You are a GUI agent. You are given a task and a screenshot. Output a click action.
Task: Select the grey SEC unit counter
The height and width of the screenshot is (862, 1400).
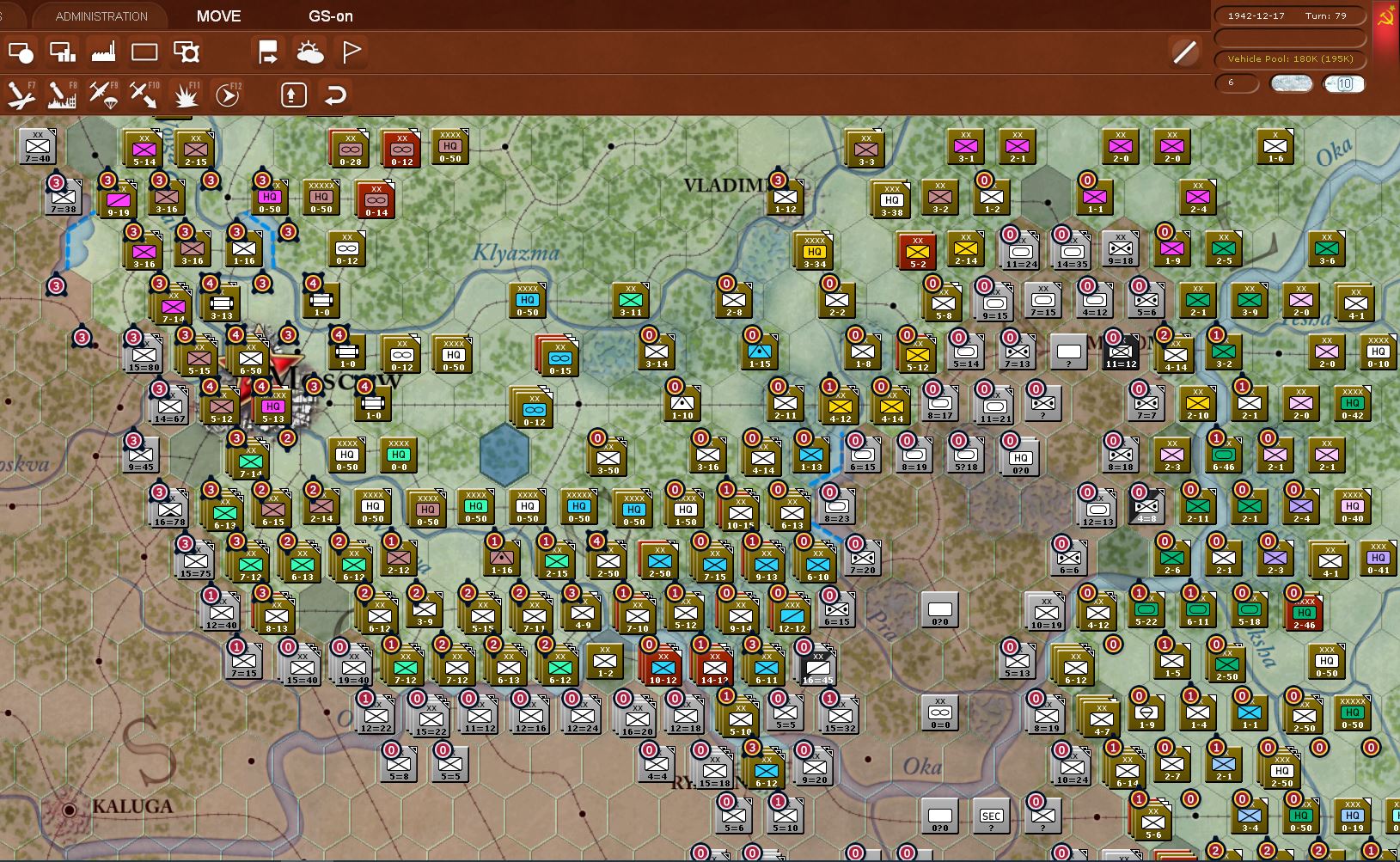coord(991,816)
